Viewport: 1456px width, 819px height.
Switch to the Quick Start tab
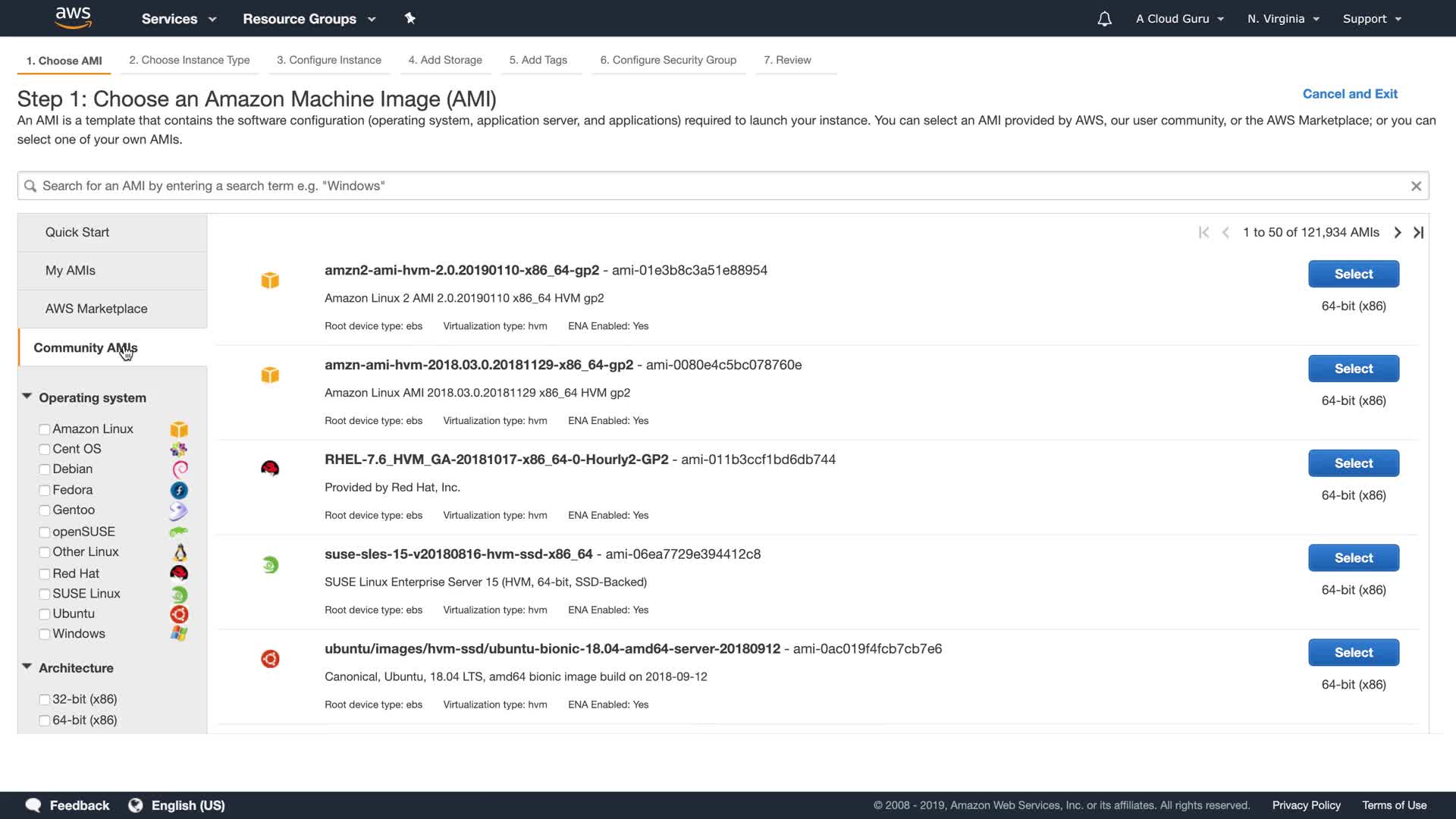tap(77, 232)
